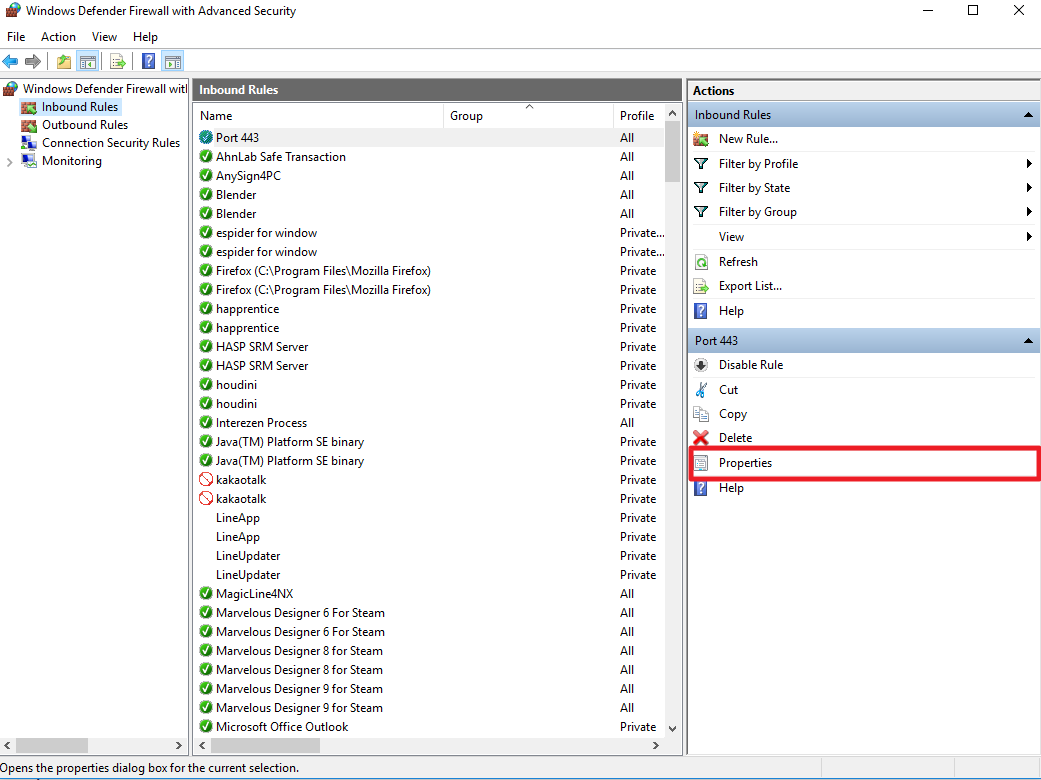1041x780 pixels.
Task: Click the firewall root node icon
Action: [x=11, y=88]
